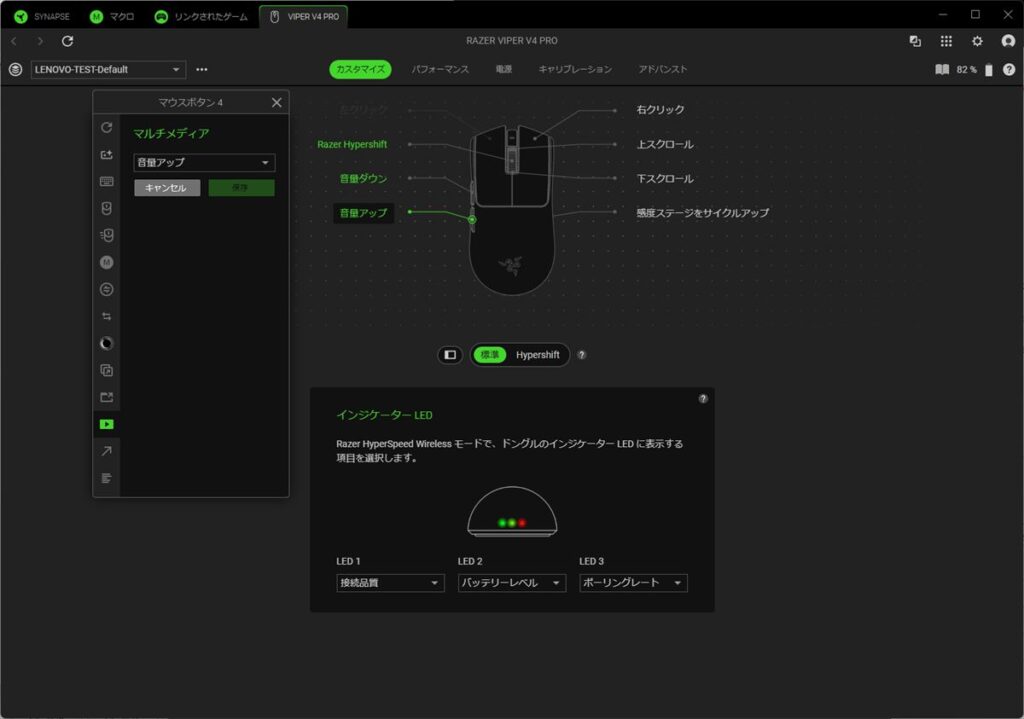Select the 標準 mode toggle
Viewport: 1024px width, 719px height.
[x=490, y=355]
